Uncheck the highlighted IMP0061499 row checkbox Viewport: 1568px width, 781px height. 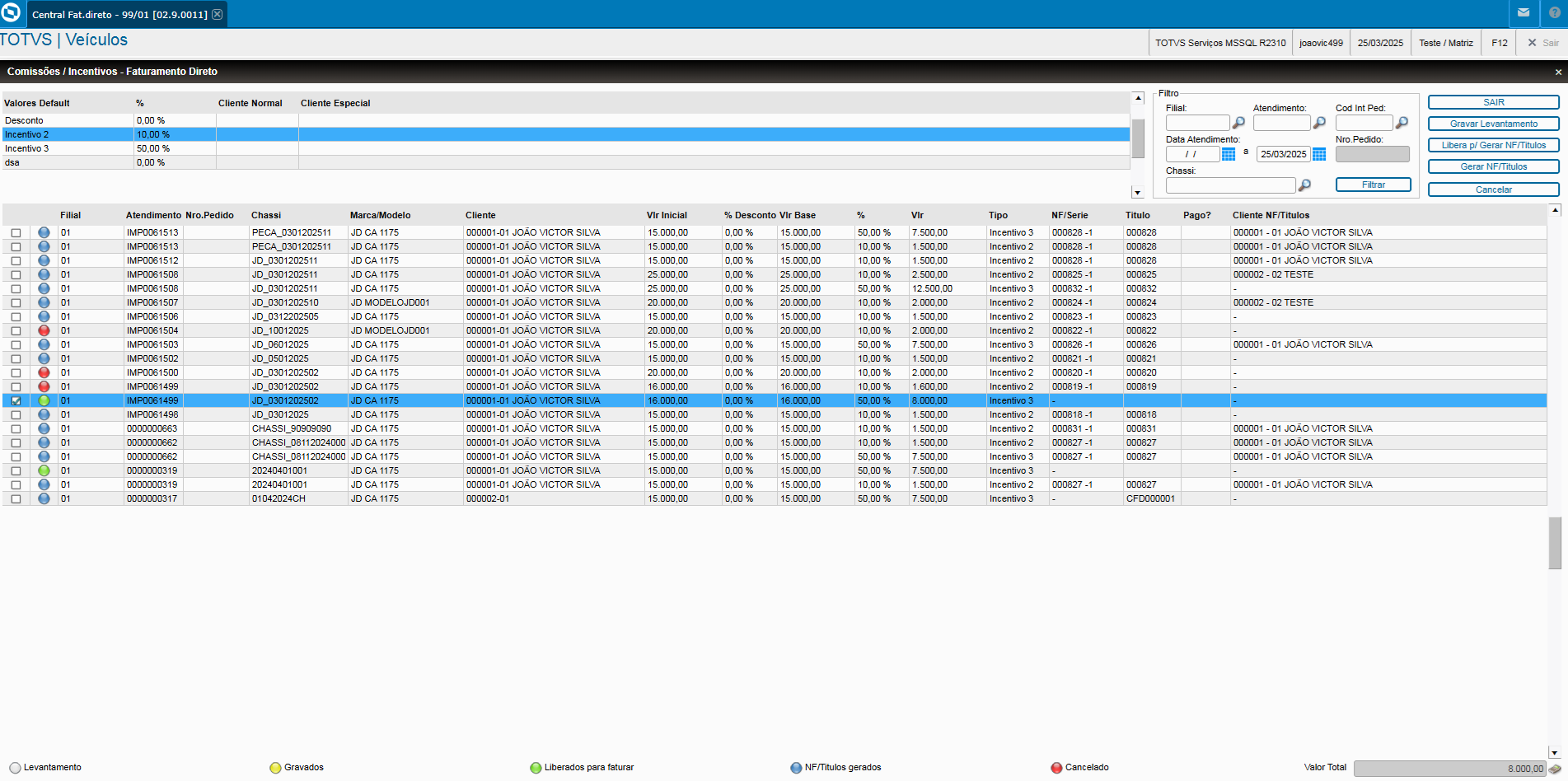(16, 401)
